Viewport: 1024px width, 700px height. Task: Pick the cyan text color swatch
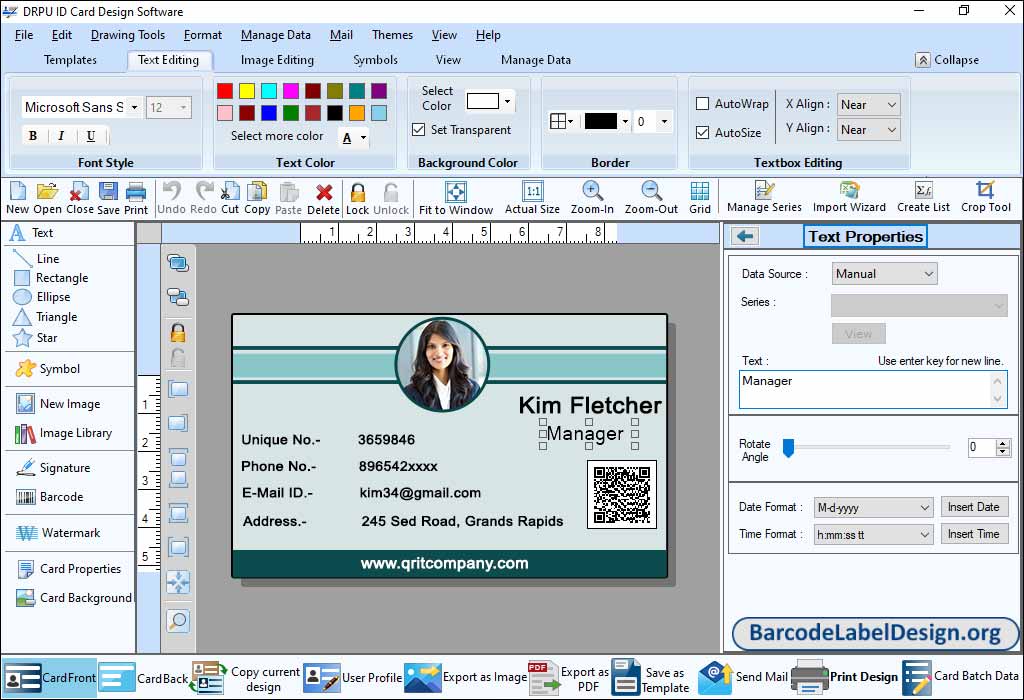[269, 91]
